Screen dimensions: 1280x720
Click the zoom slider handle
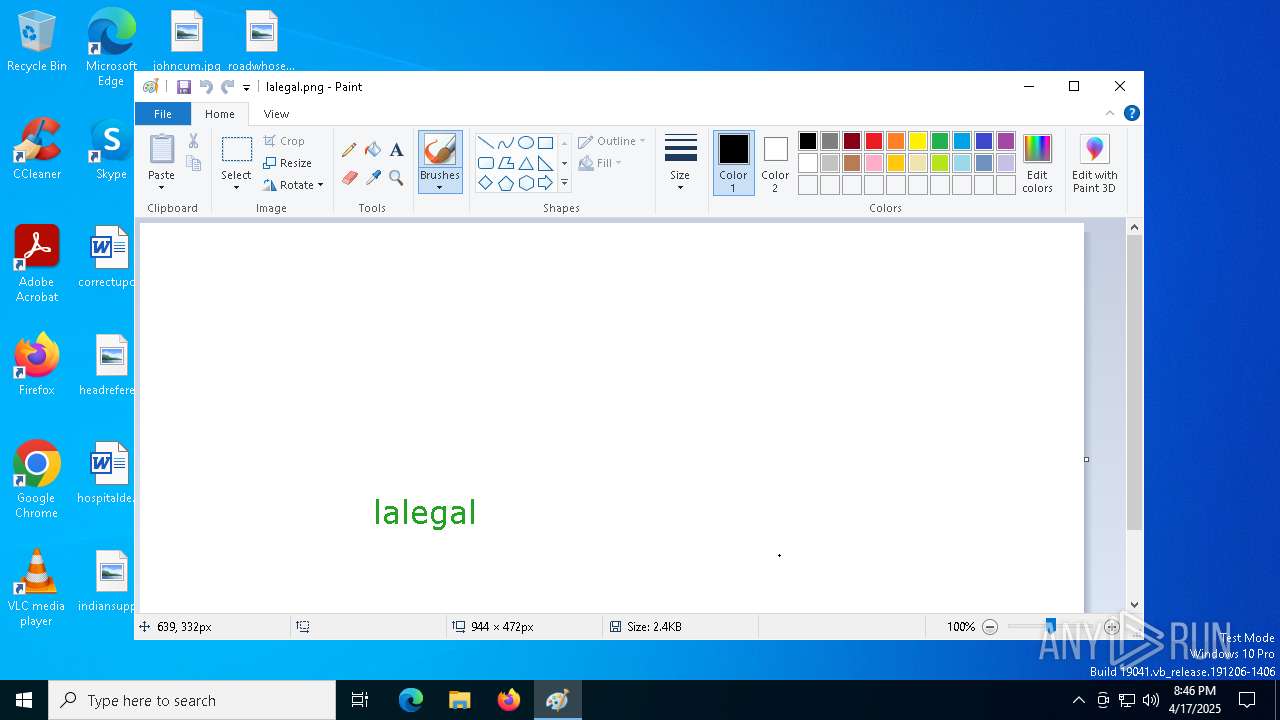coord(1050,627)
